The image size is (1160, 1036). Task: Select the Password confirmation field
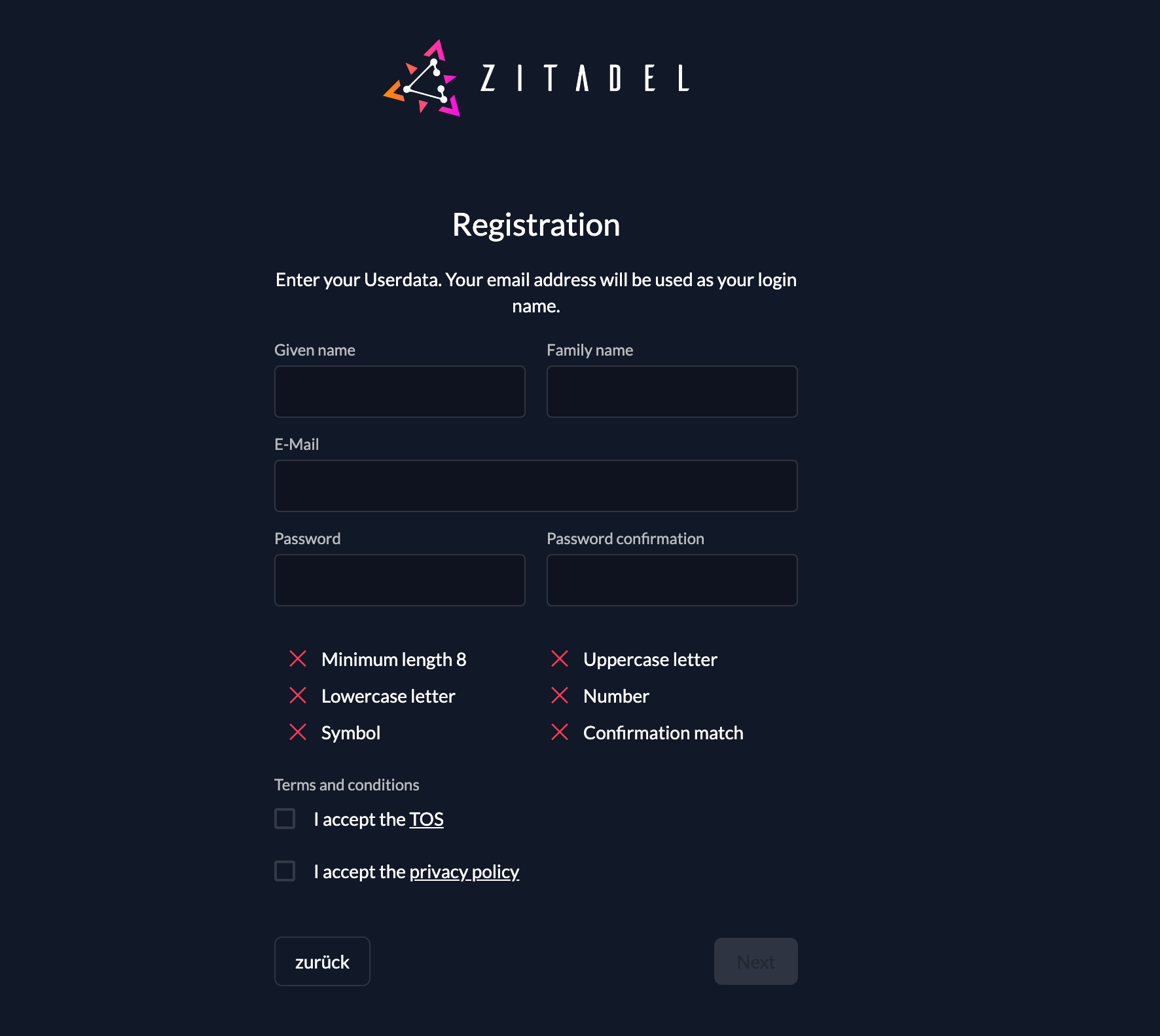point(672,580)
